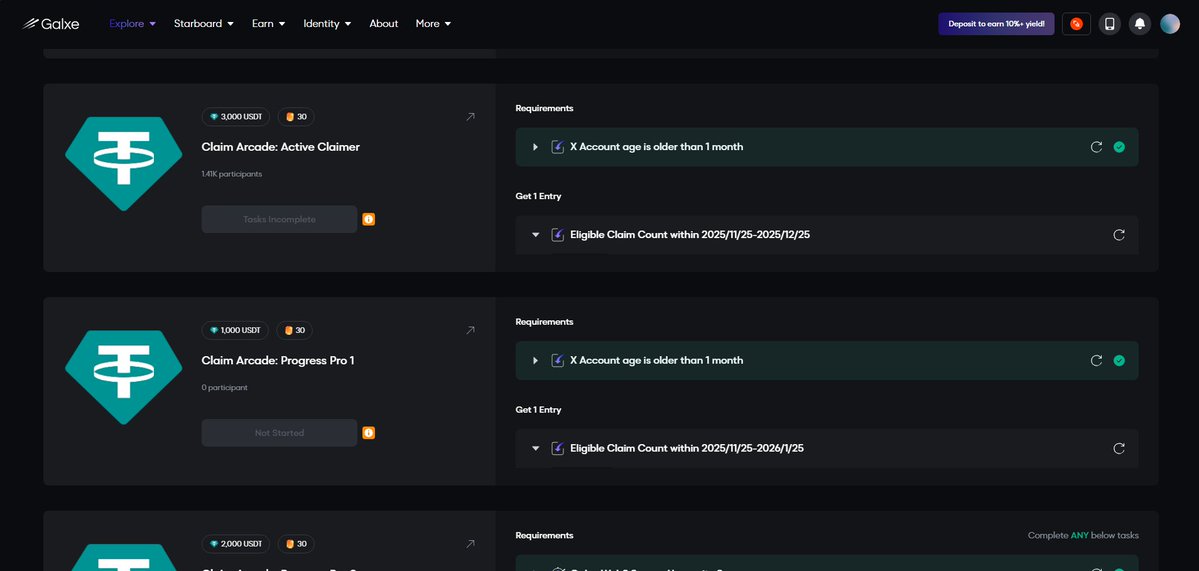Open Active Claimer quest via arrow icon
Screen dimensions: 1199x571
tap(470, 117)
